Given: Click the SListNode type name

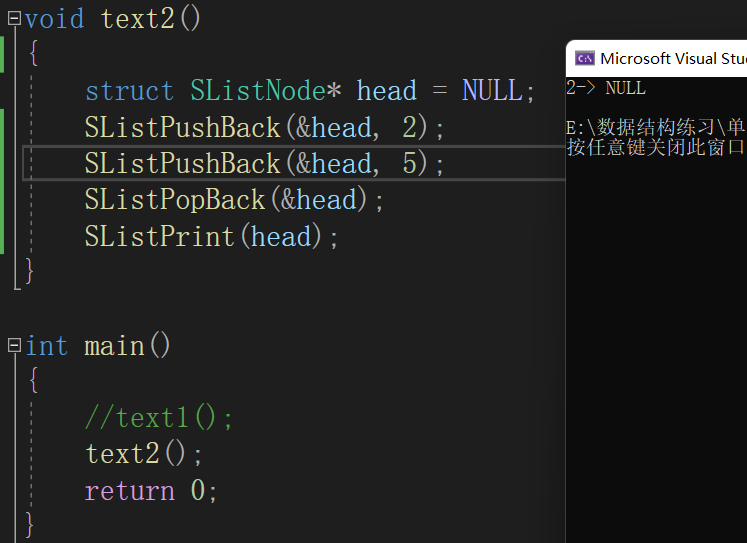Looking at the screenshot, I should [x=258, y=90].
